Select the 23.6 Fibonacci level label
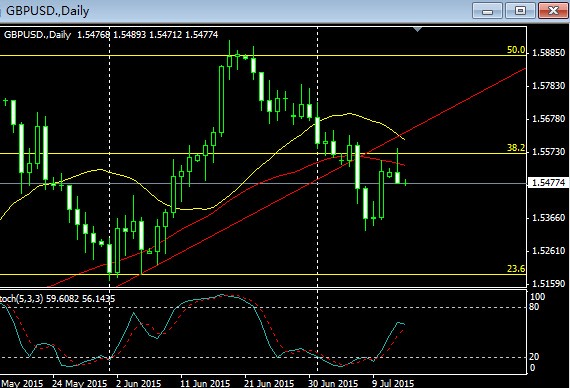Viewport: 570px width, 388px height. [x=516, y=269]
